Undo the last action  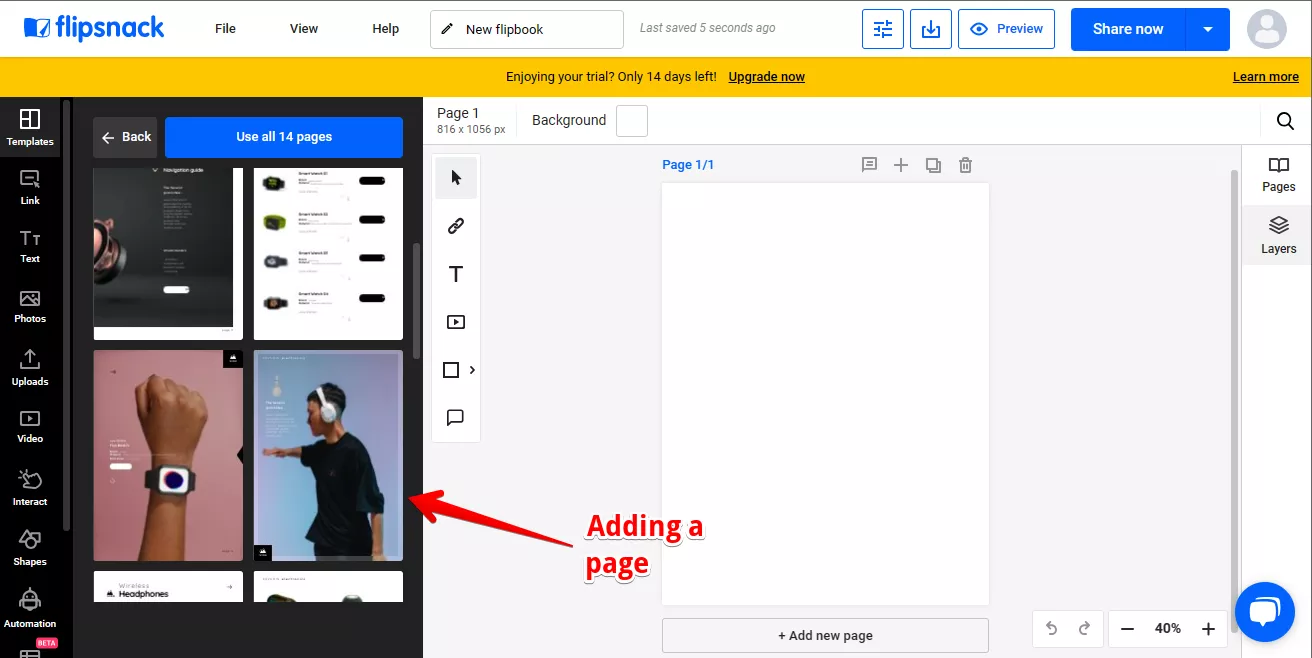coord(1051,629)
